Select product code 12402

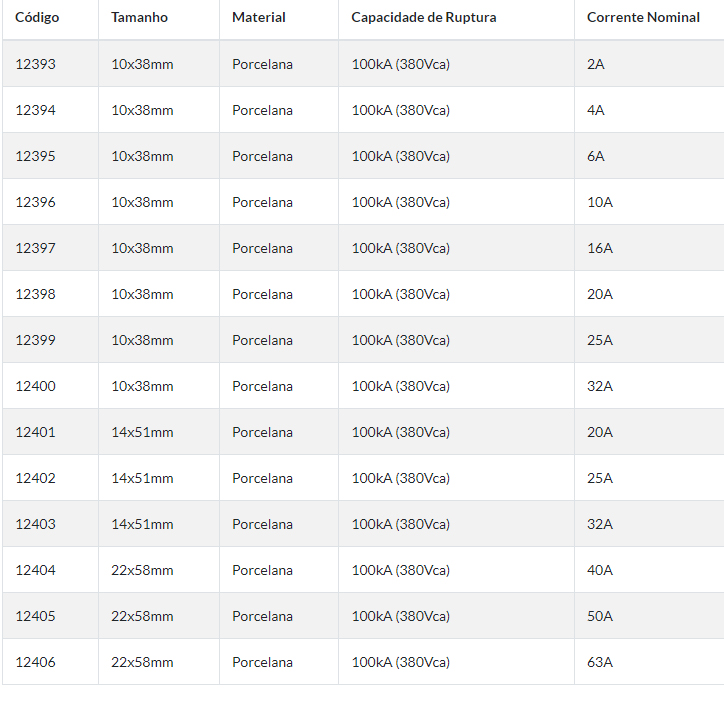(x=36, y=478)
